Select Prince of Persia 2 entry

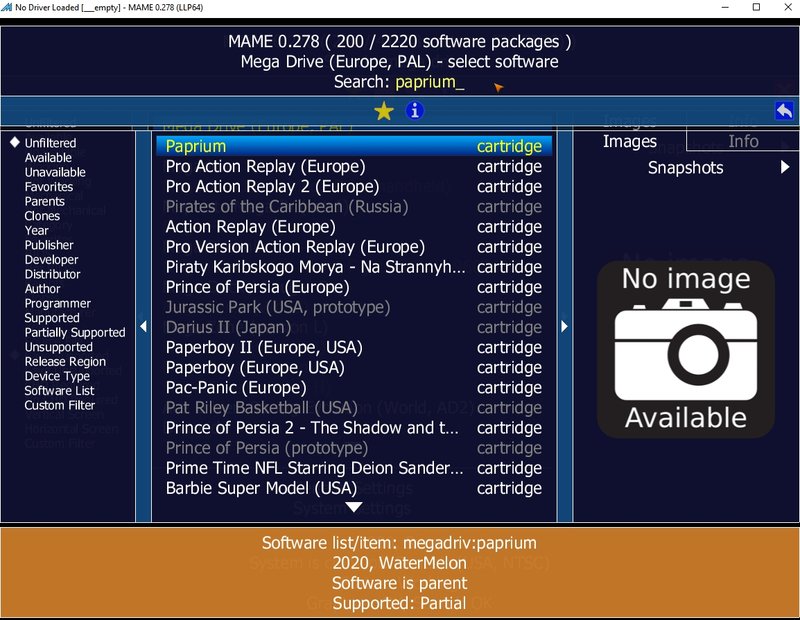tap(354, 428)
